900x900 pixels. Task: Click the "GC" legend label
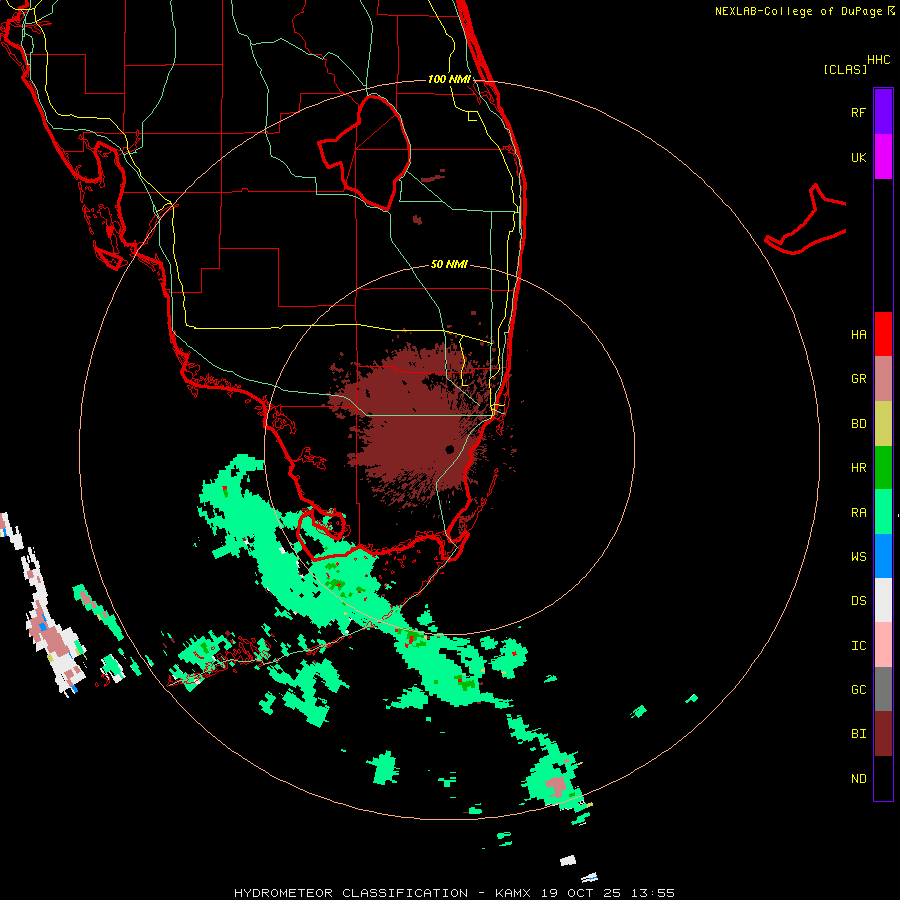click(858, 690)
